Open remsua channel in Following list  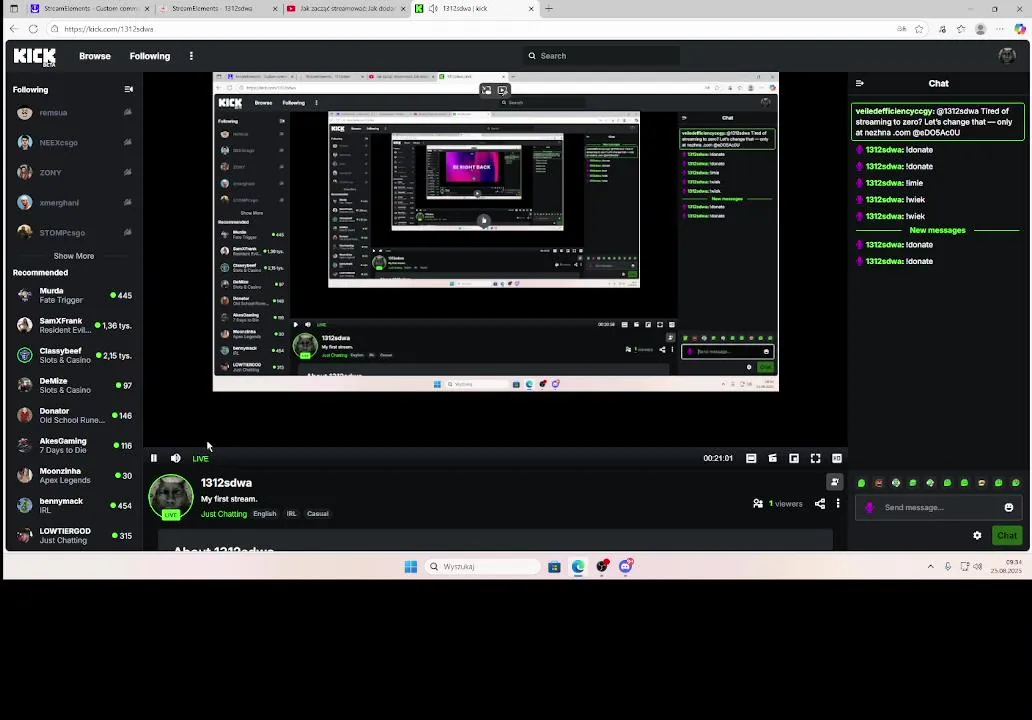[72, 113]
